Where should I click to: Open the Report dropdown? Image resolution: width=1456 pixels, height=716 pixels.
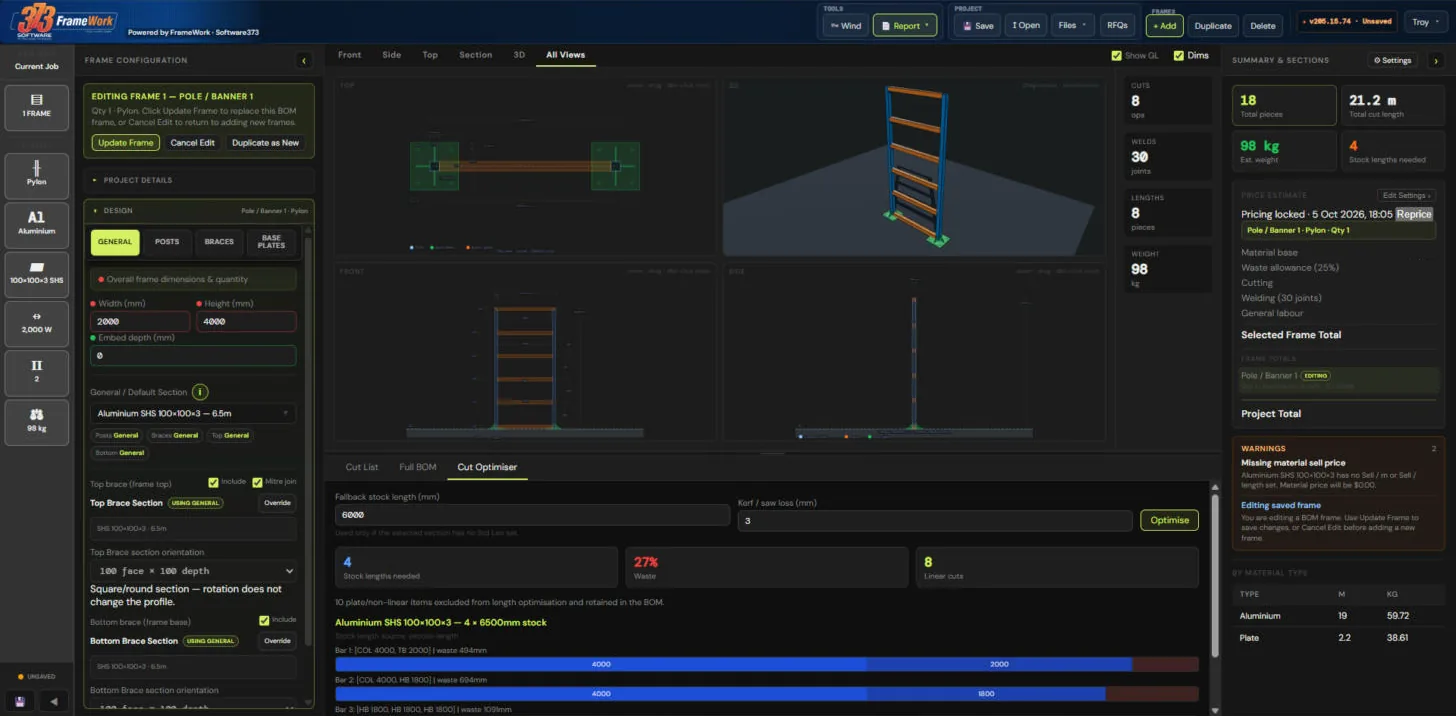coord(905,25)
